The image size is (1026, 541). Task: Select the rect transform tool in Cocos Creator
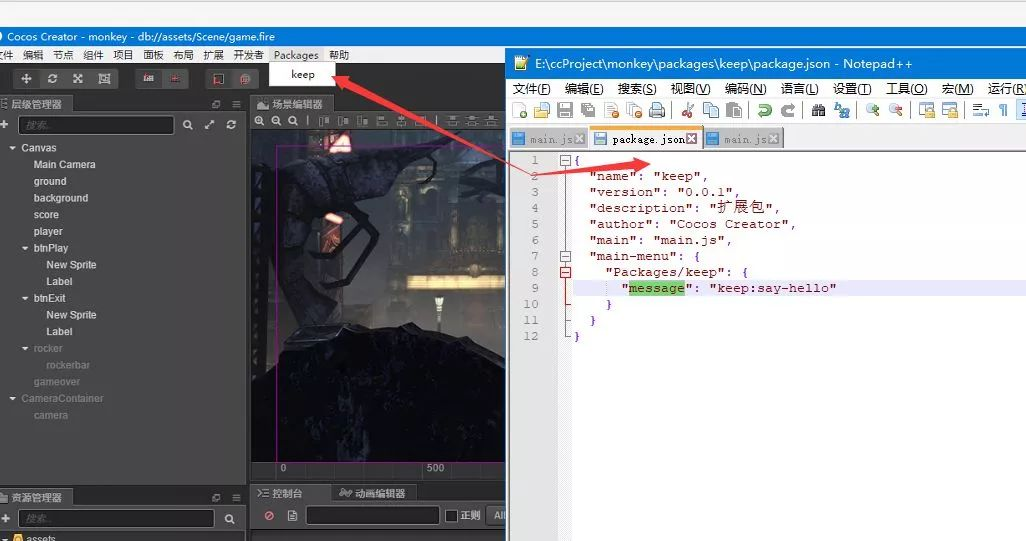tap(104, 79)
